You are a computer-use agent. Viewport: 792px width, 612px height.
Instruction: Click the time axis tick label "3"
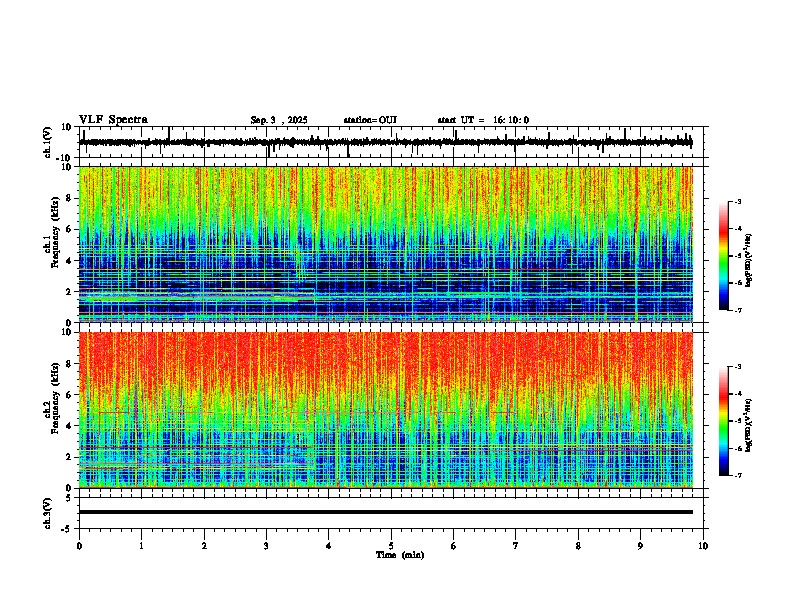266,546
